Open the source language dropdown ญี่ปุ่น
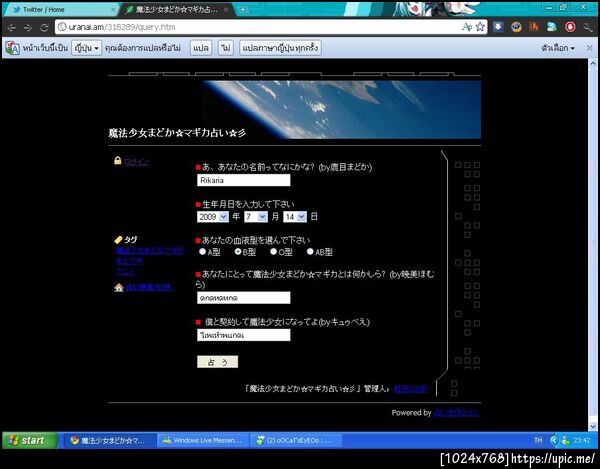 86,48
